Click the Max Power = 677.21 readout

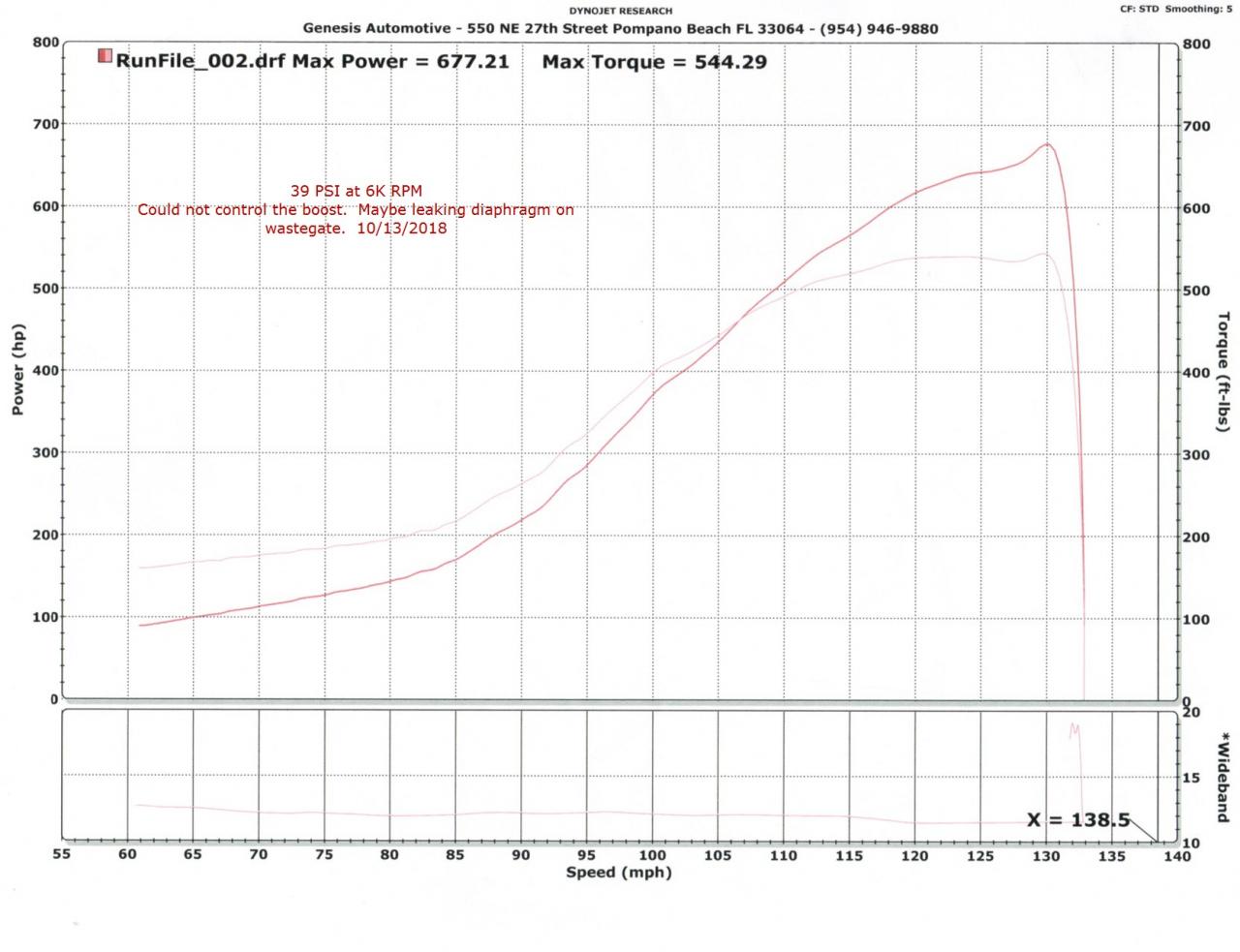click(401, 62)
